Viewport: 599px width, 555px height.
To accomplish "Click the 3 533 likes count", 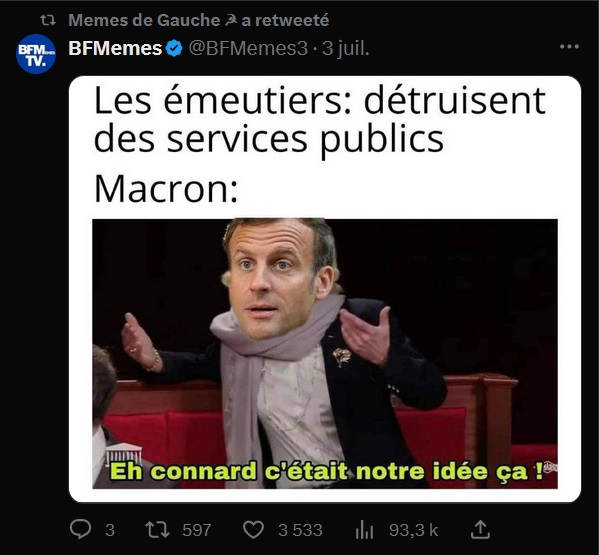I will click(x=300, y=530).
